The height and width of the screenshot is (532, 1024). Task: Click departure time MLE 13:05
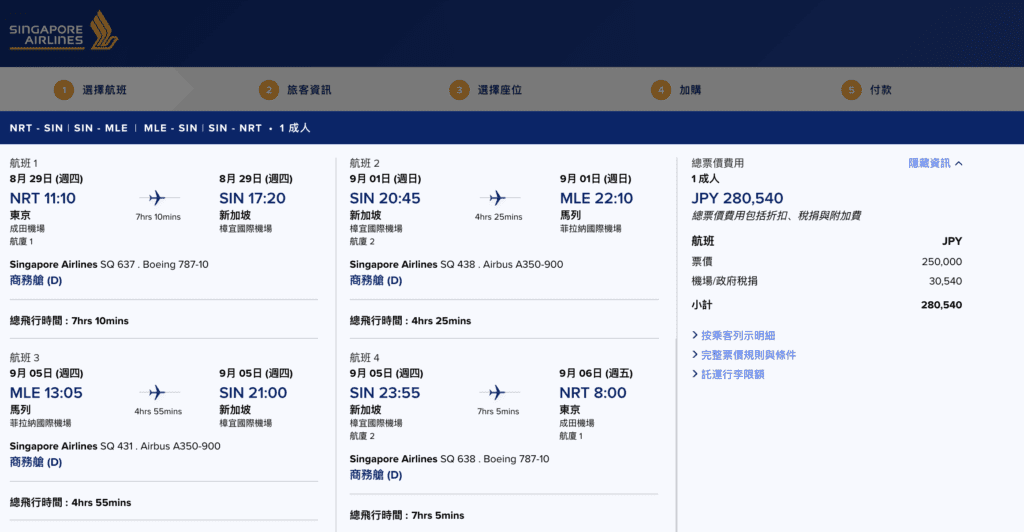click(46, 393)
